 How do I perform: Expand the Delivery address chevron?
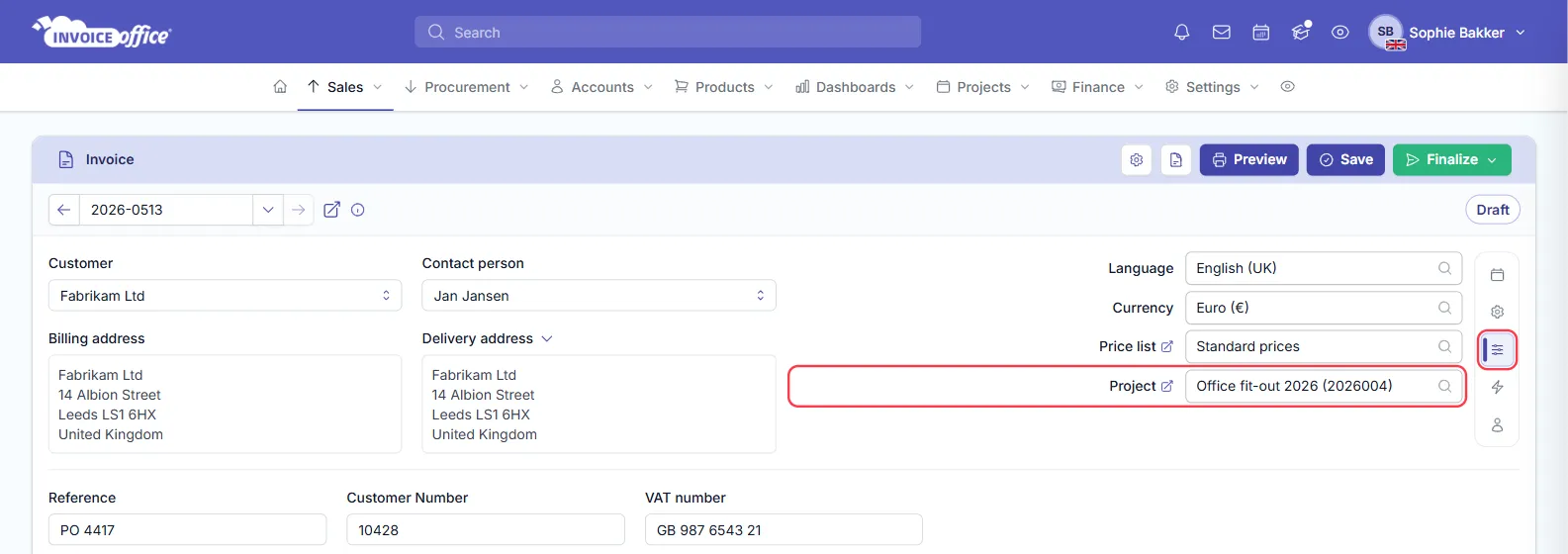click(547, 338)
